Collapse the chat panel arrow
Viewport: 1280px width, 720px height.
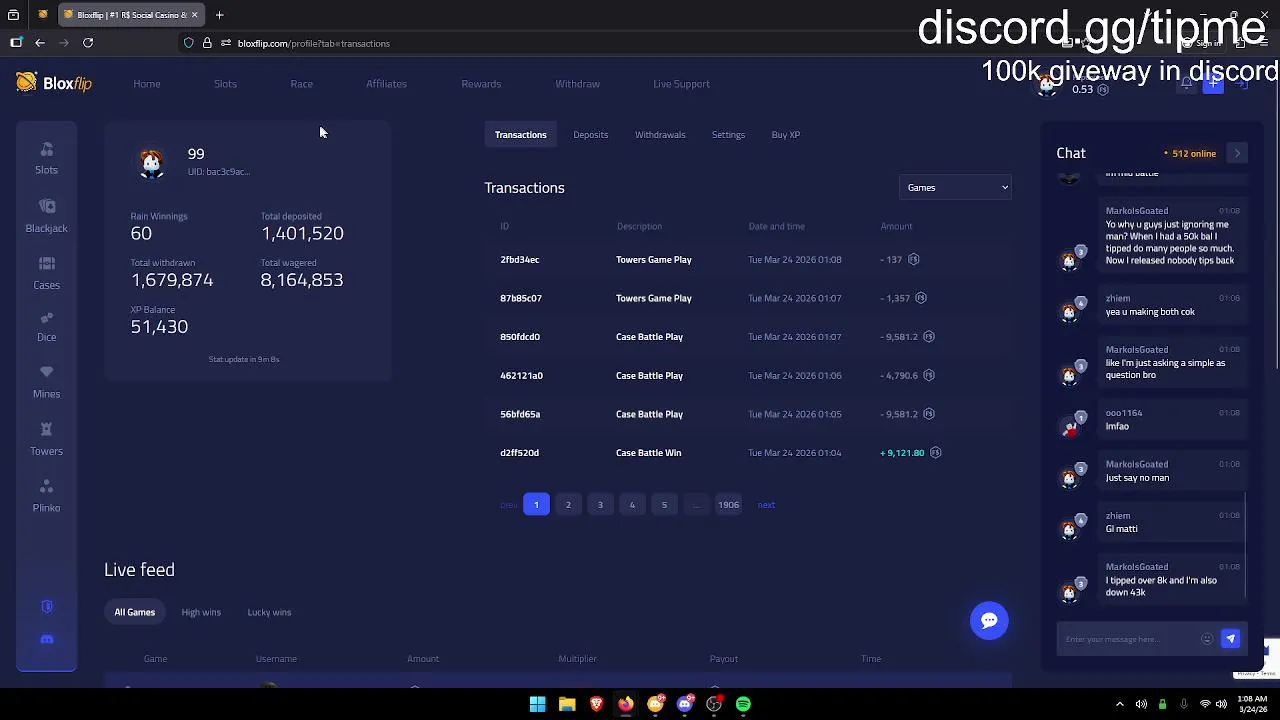coord(1237,153)
